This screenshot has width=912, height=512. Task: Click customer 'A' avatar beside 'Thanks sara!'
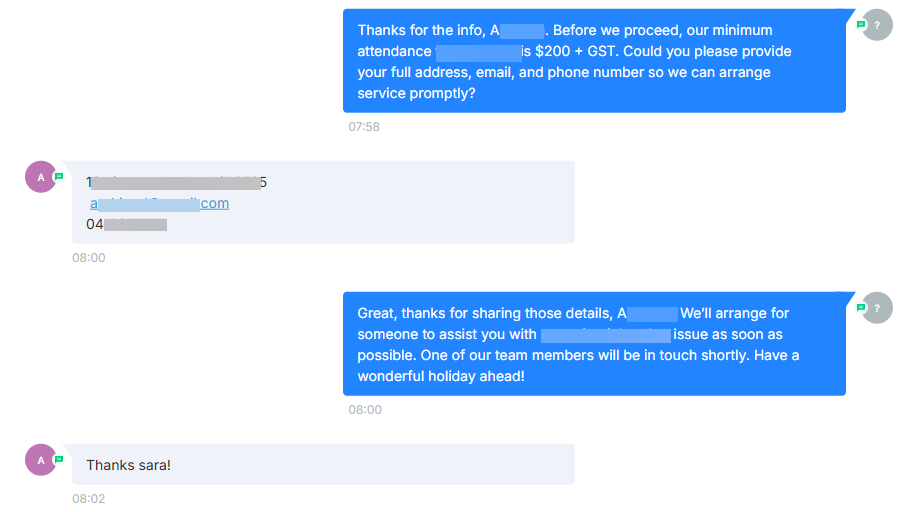click(41, 460)
